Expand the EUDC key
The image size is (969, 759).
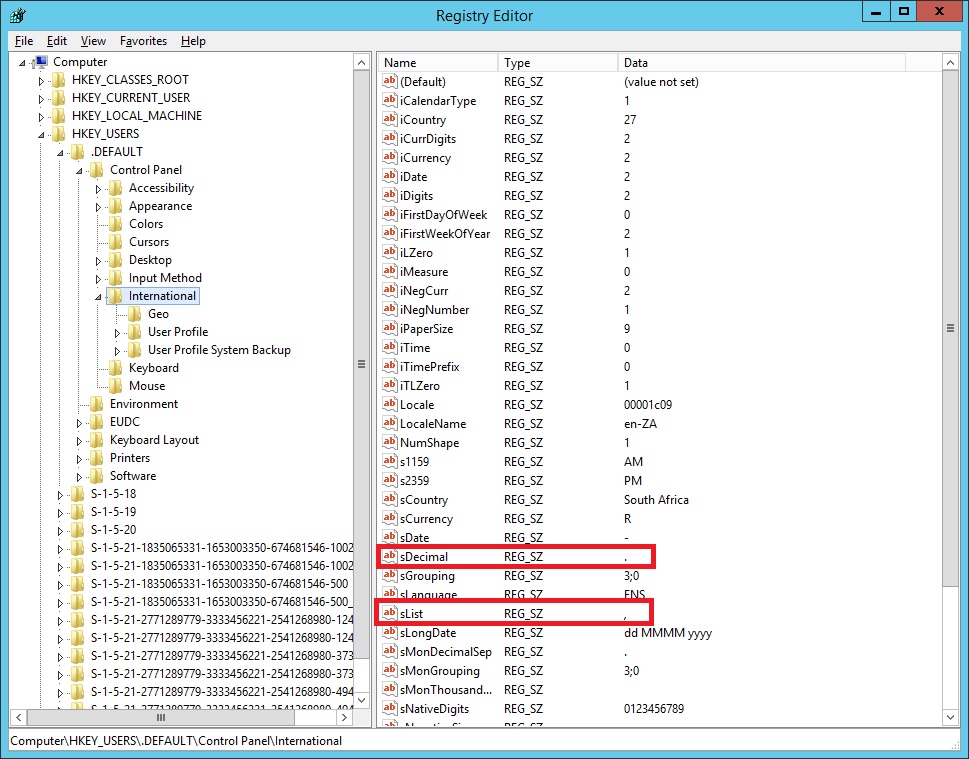pos(80,423)
